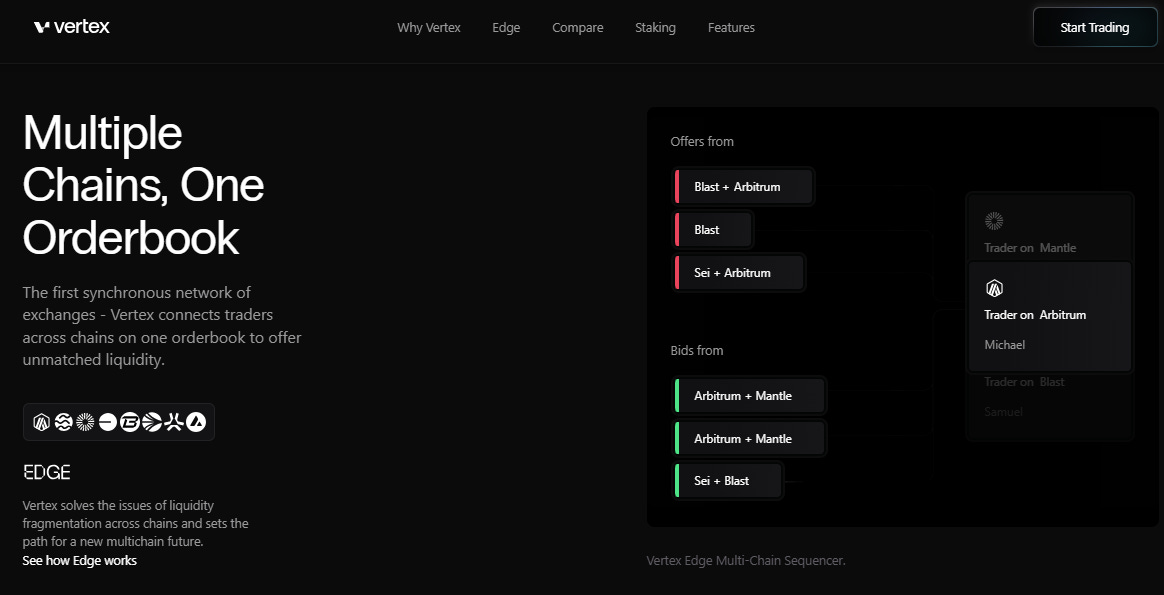Open the Compare nav item
1164x595 pixels.
[x=578, y=27]
